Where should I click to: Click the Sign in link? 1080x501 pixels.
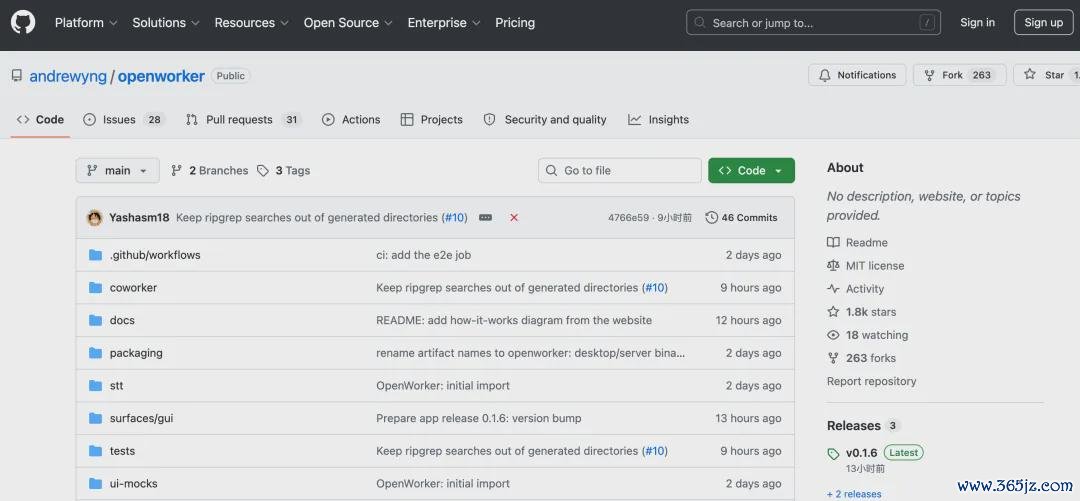pos(977,23)
